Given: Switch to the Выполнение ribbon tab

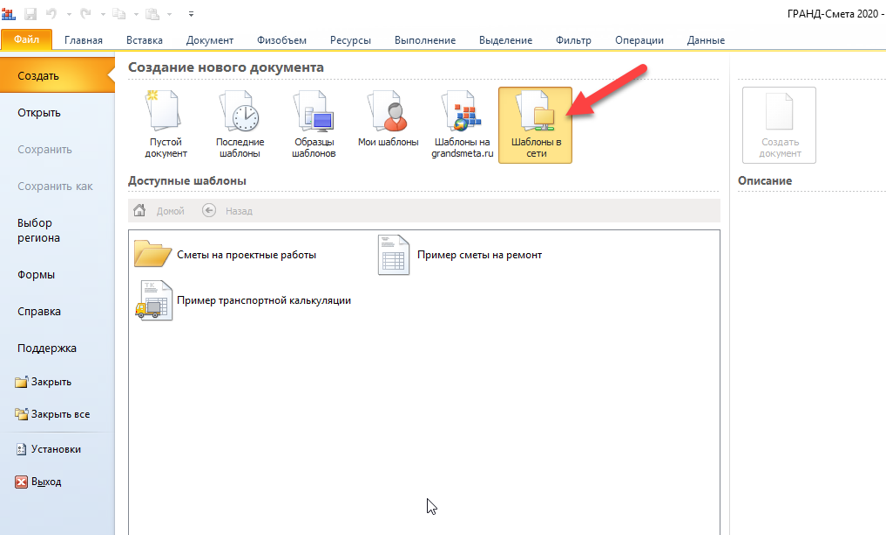Looking at the screenshot, I should (425, 40).
